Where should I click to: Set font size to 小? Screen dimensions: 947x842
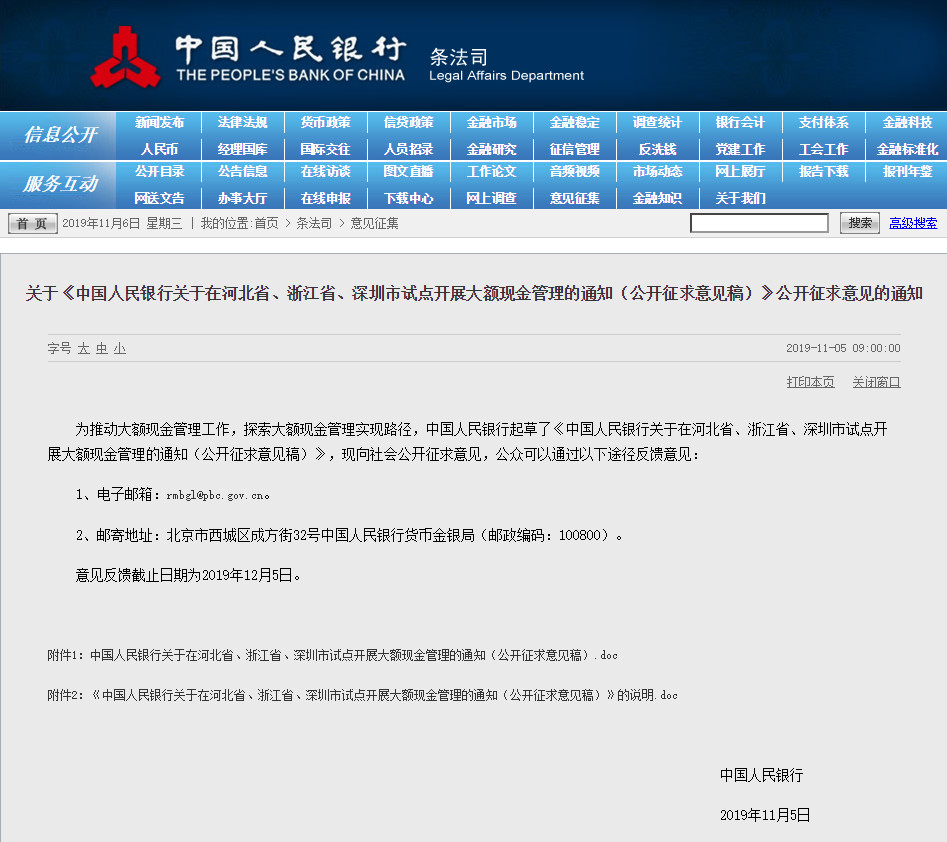click(x=120, y=349)
